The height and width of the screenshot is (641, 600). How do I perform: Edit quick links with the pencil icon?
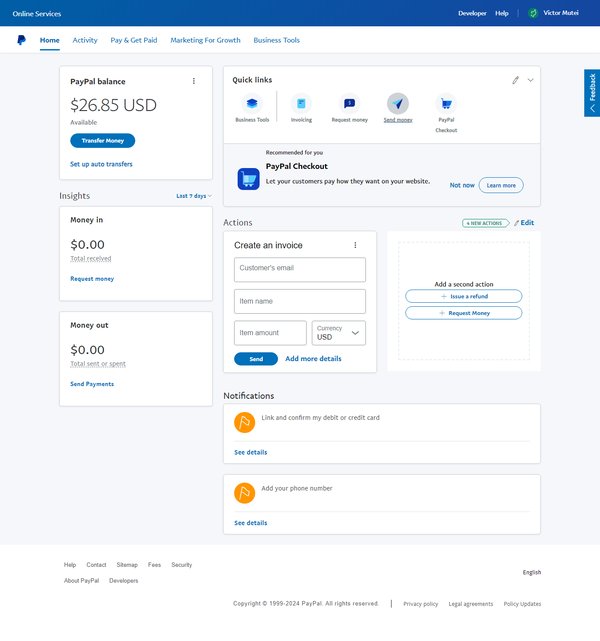coord(515,80)
